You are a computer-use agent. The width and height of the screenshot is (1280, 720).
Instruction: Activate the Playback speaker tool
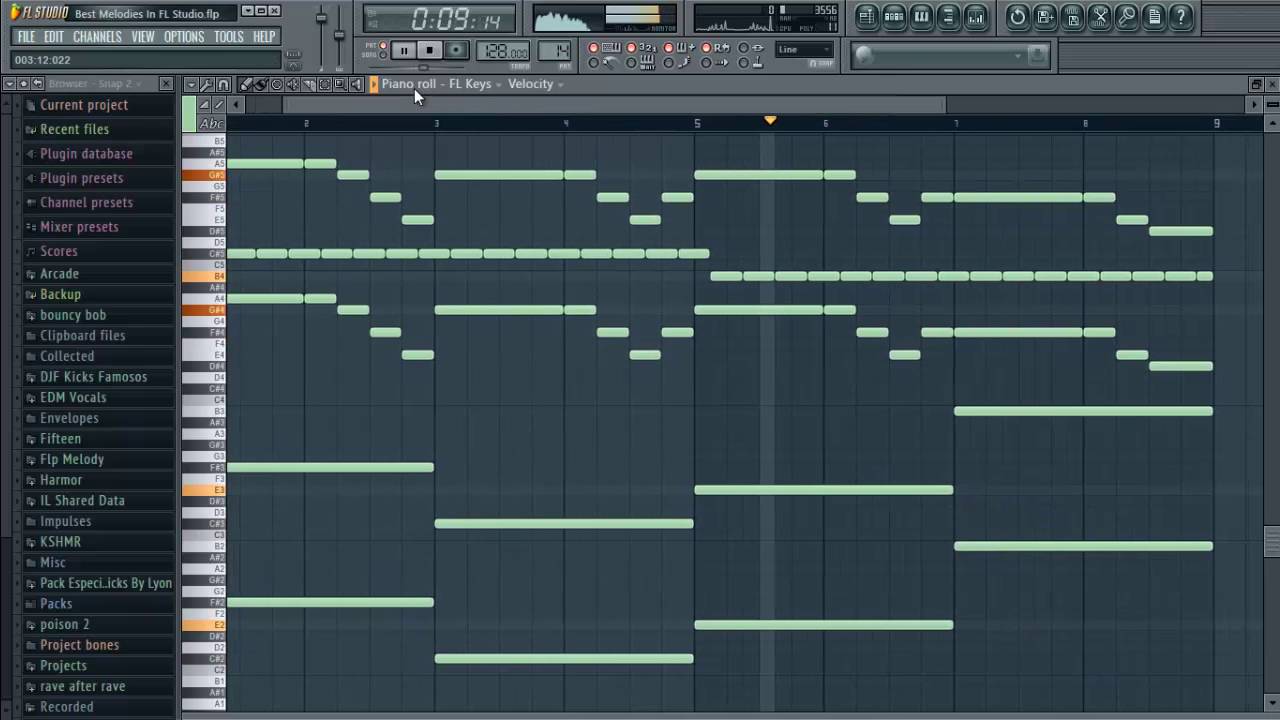tap(356, 85)
